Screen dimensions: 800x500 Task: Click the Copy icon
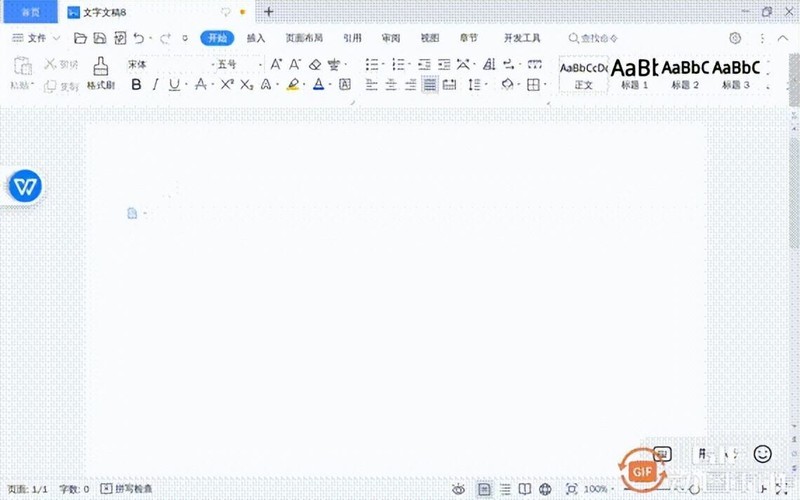tap(50, 86)
